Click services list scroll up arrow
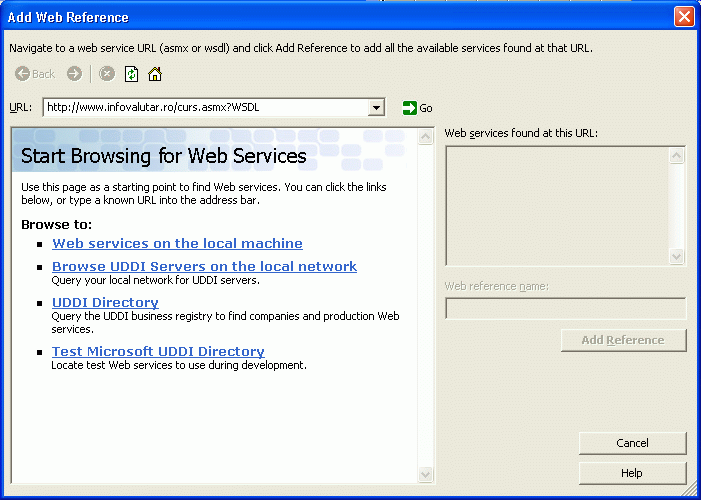Screen dimensions: 701x500 676,156
